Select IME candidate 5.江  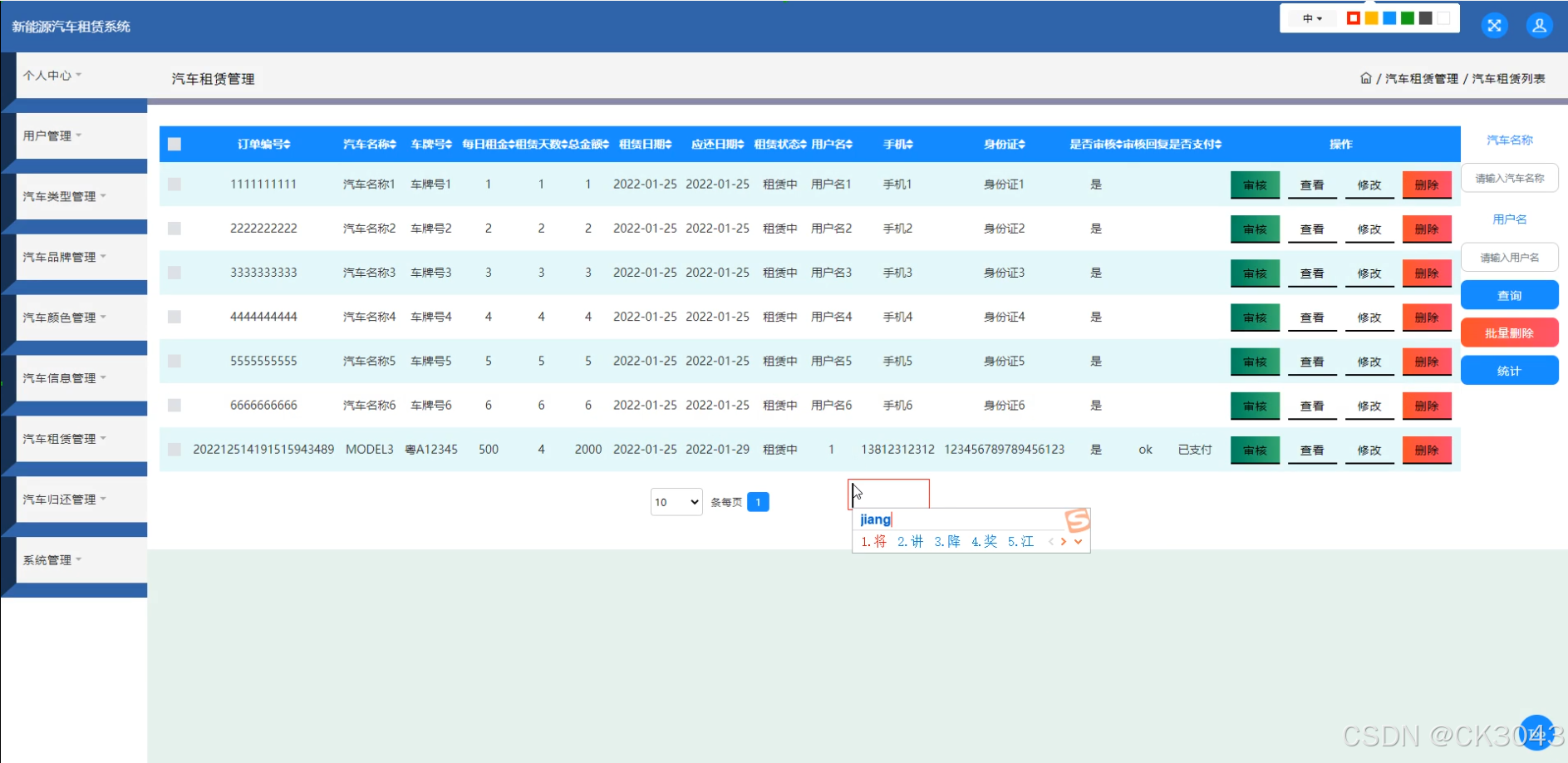[1021, 541]
